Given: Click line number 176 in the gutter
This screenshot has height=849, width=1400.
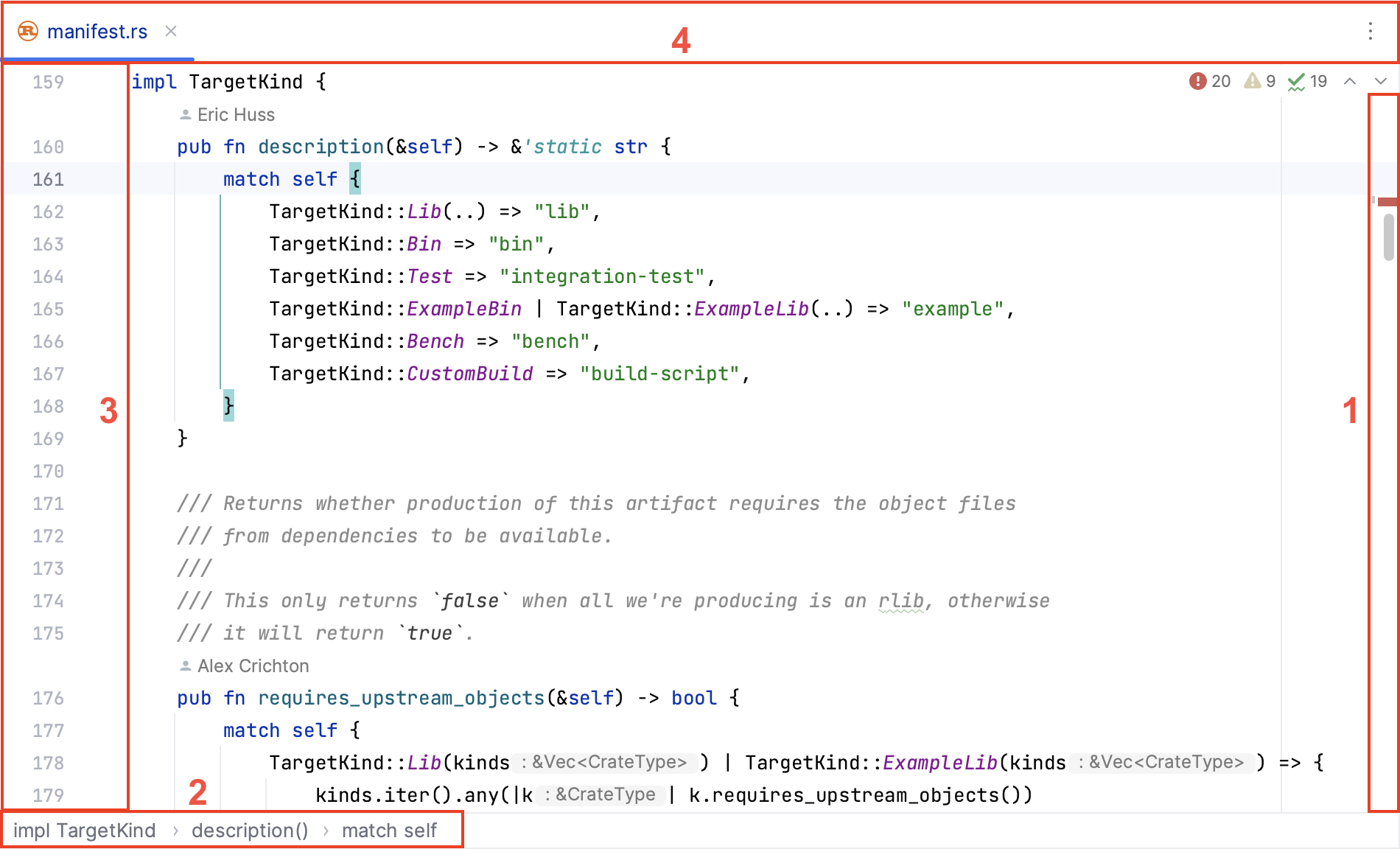Looking at the screenshot, I should [x=49, y=698].
